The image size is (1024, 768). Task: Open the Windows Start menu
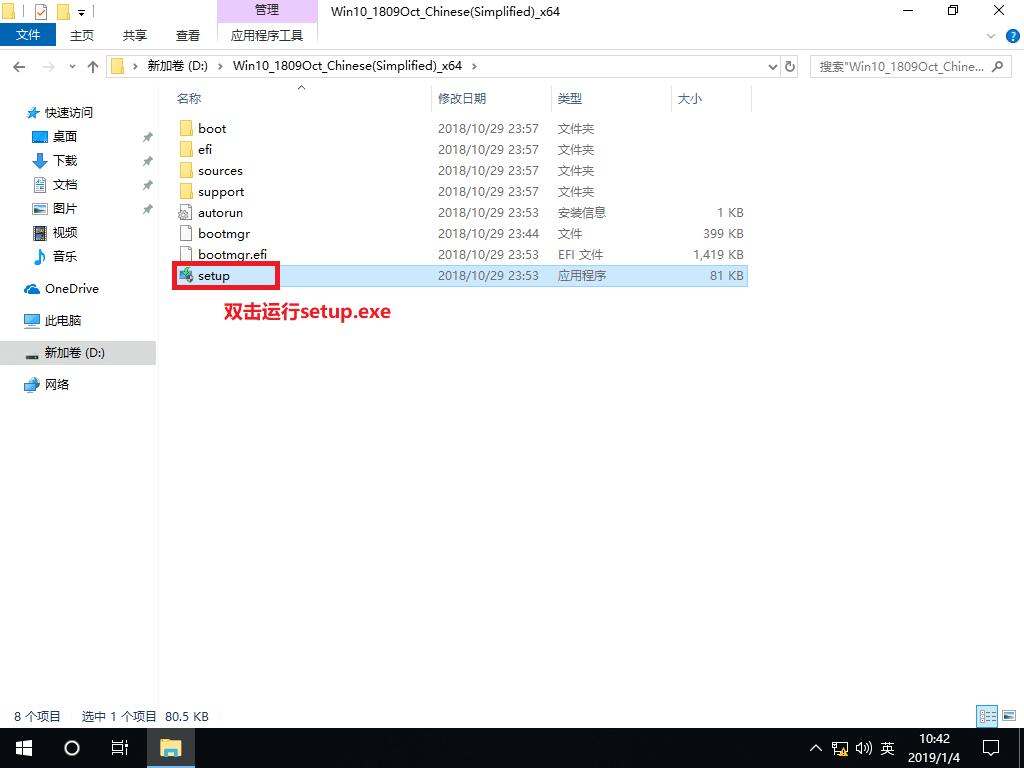pyautogui.click(x=24, y=748)
